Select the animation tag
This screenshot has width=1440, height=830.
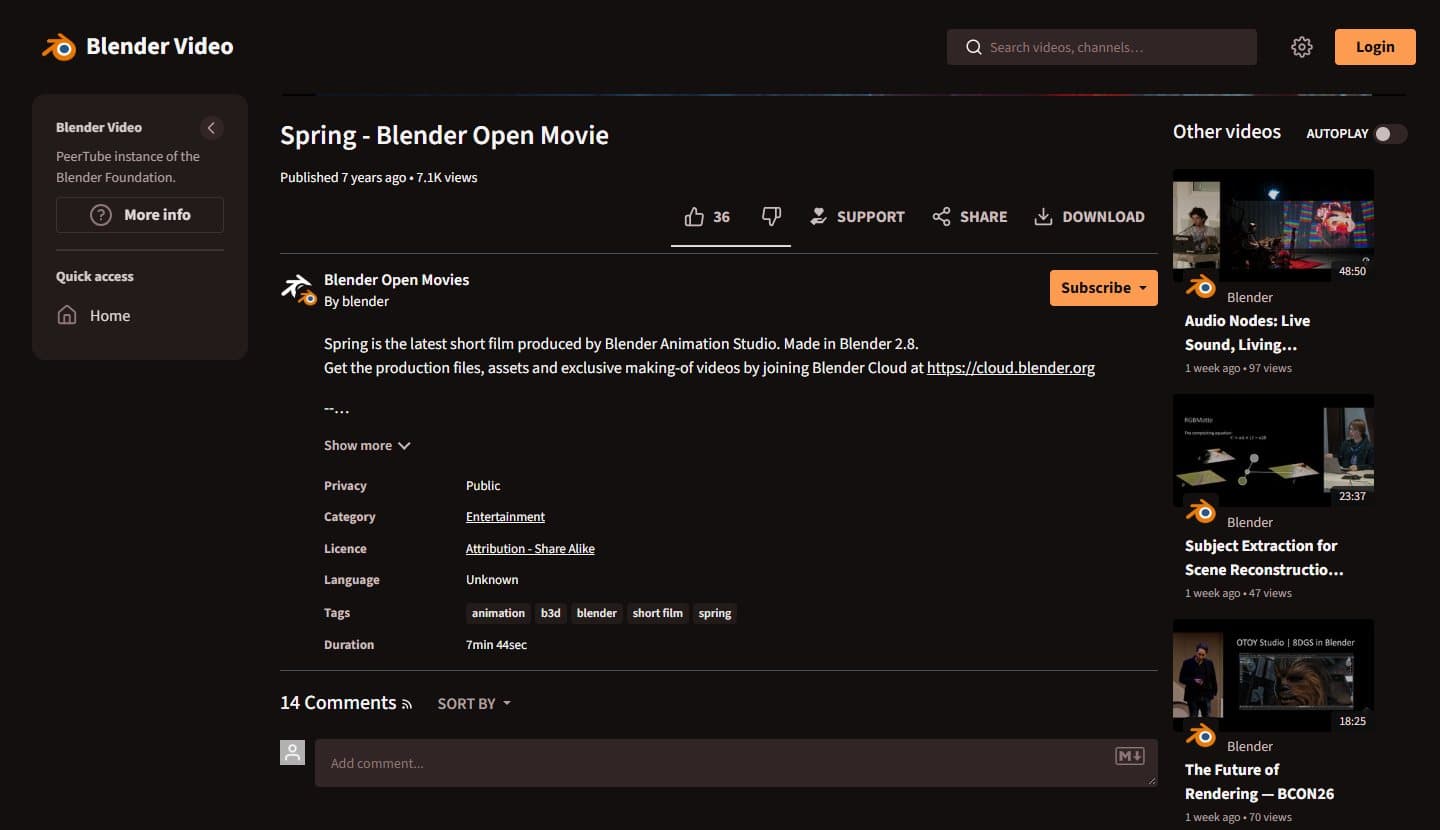(x=498, y=613)
